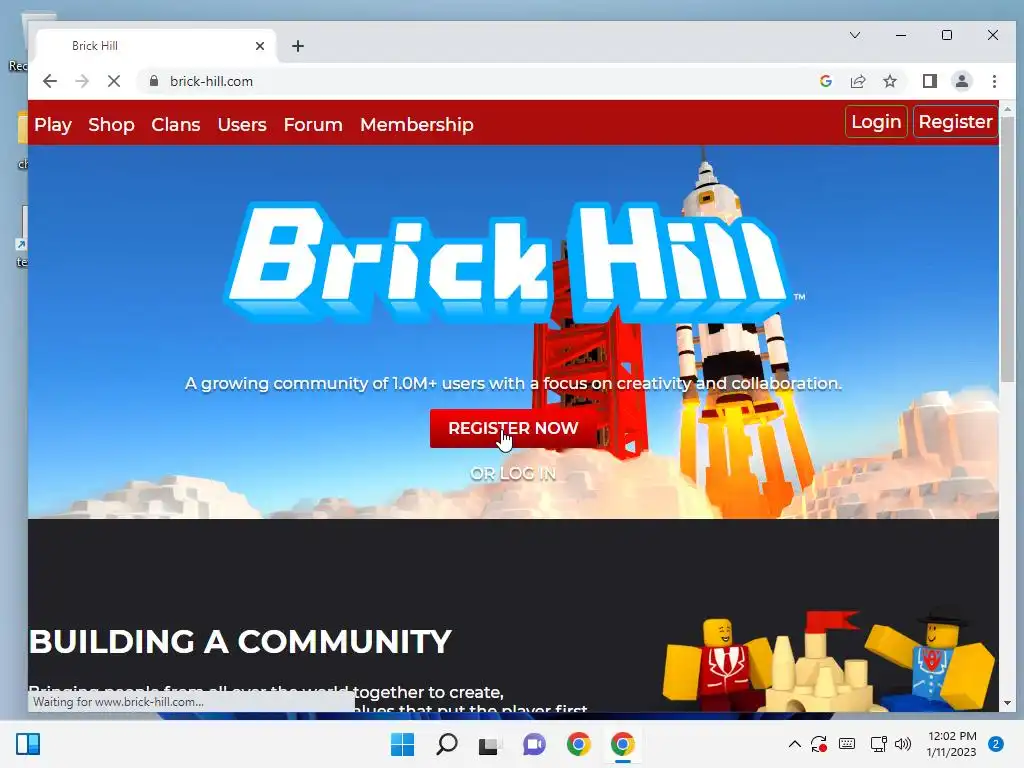
Task: Maximize the Chrome window
Action: [x=947, y=35]
